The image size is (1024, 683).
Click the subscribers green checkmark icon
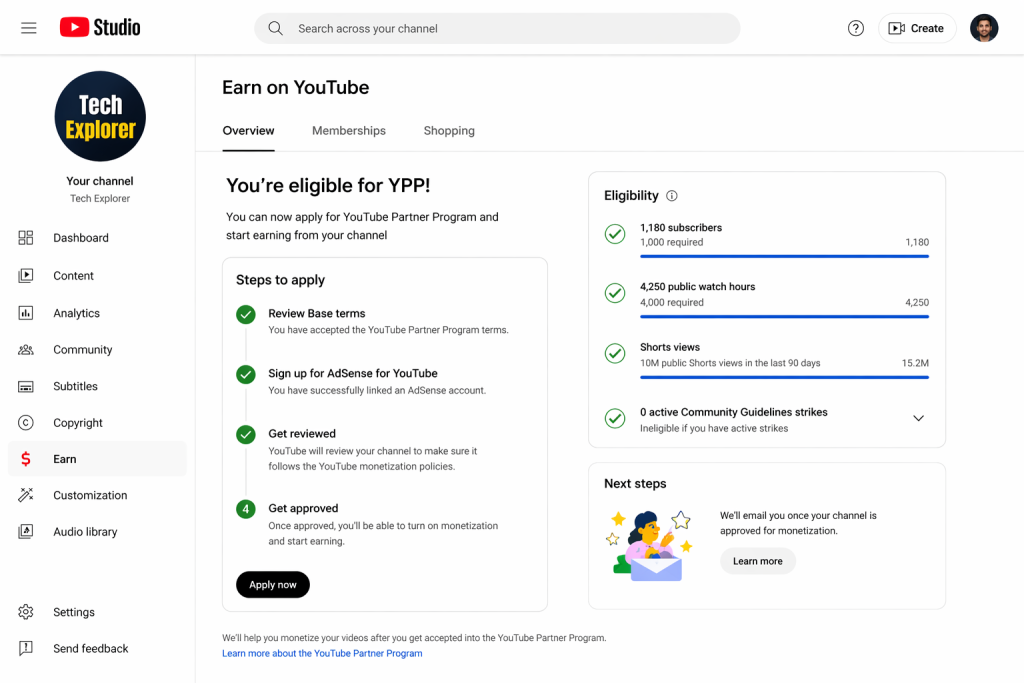tap(615, 234)
